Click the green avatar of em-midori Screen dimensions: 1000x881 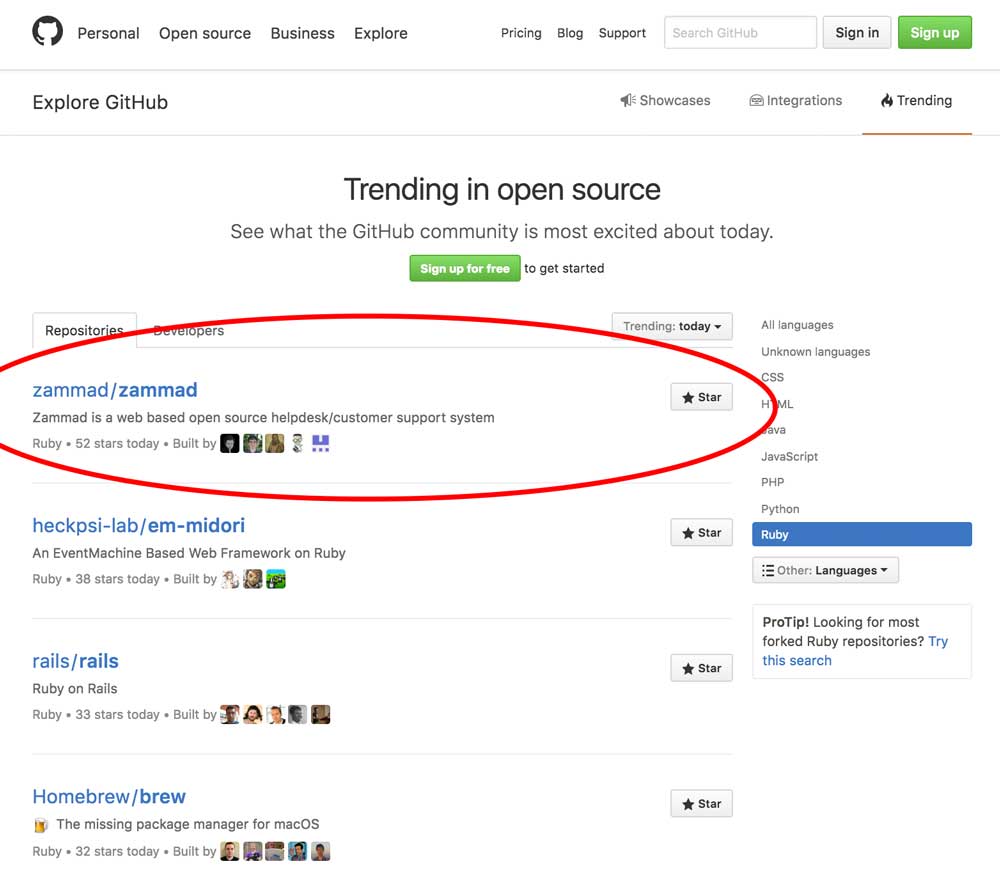click(276, 579)
